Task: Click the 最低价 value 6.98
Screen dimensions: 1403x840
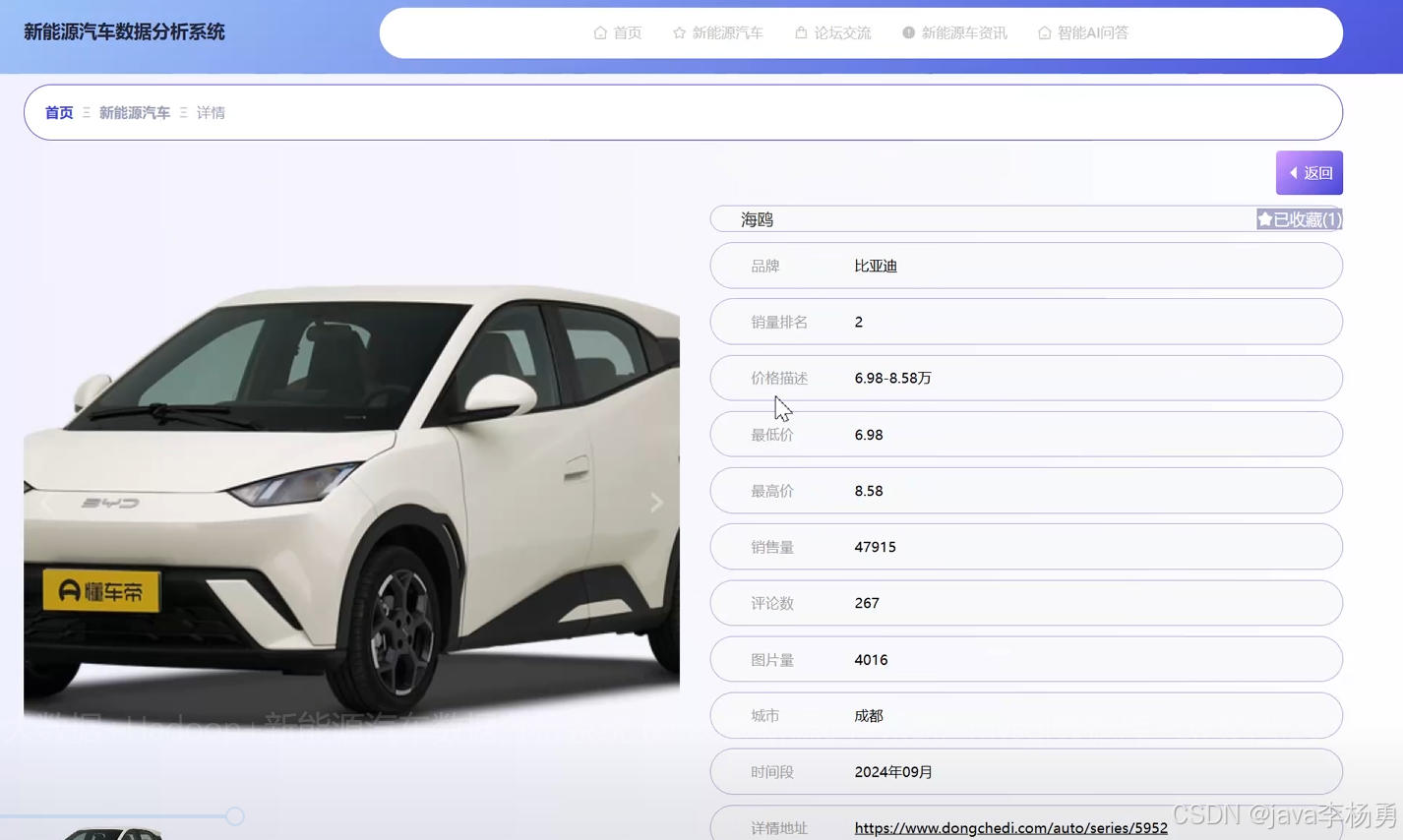Action: click(869, 435)
